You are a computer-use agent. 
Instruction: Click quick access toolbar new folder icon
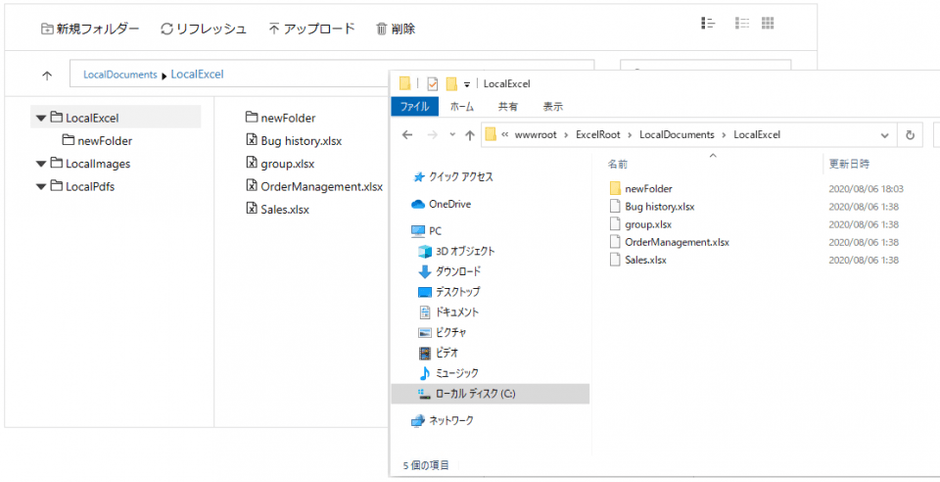[x=451, y=83]
